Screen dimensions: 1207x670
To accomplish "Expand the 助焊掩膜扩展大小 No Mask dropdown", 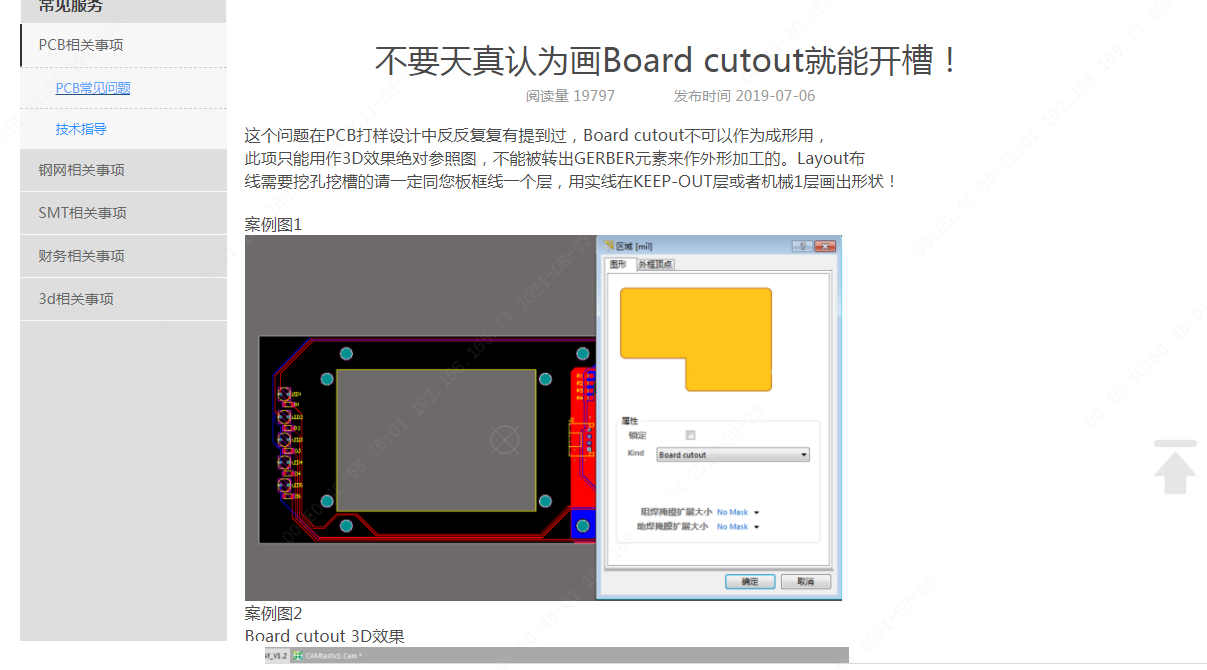I will point(738,526).
